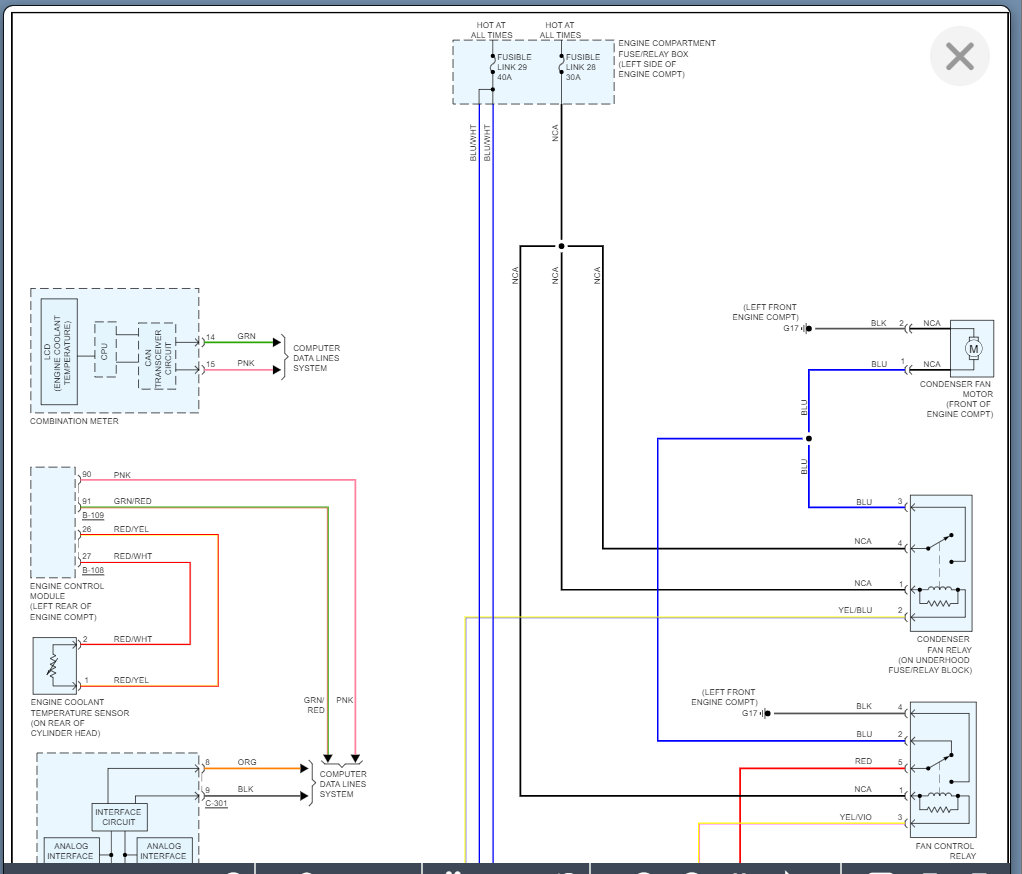
Task: Click wire junction dot below Fusible Link 28
Action: pyautogui.click(x=561, y=246)
